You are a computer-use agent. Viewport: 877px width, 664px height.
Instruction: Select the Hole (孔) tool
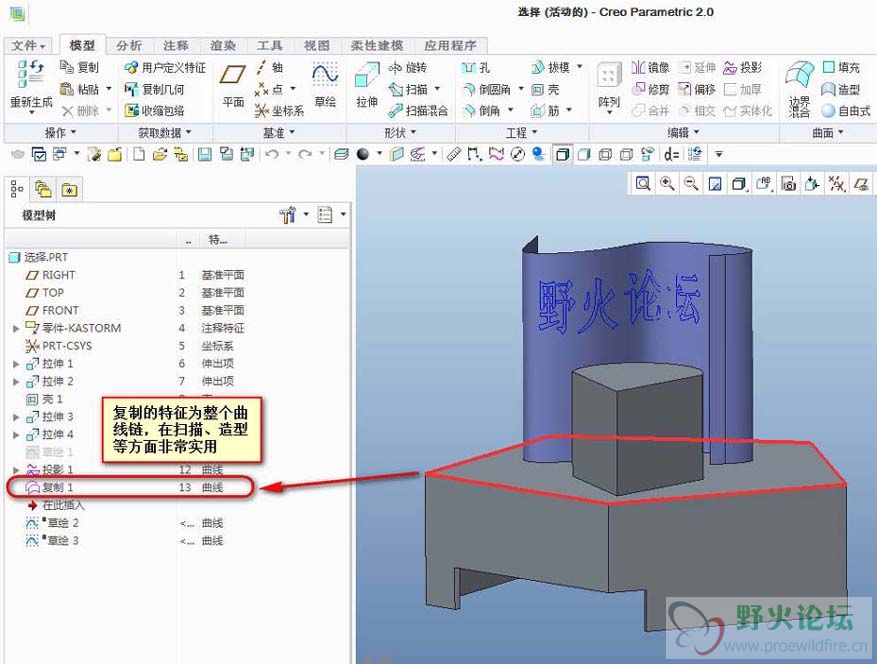tap(476, 68)
